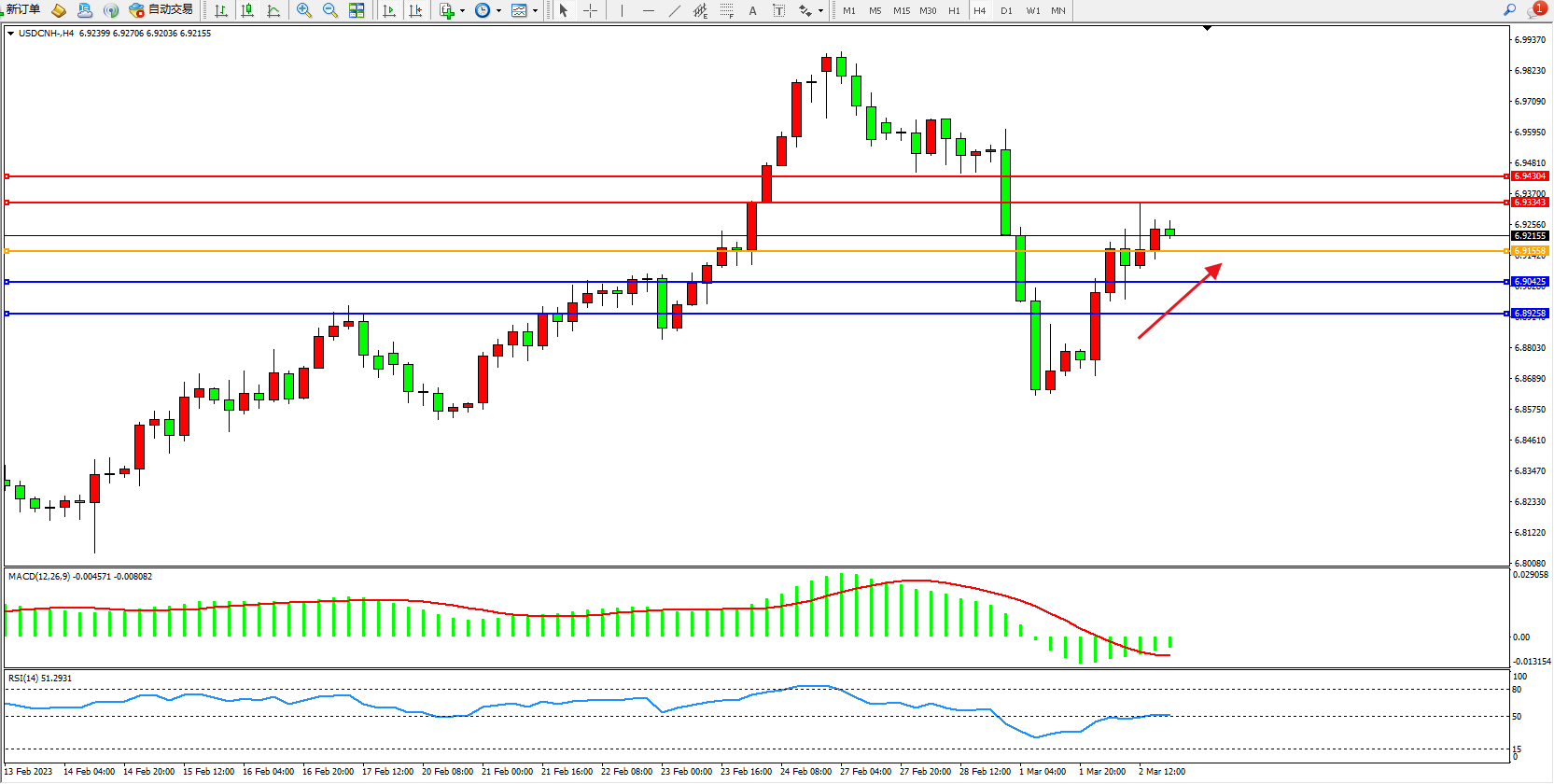Screen dimensions: 1554x784
Task: Toggle bar chart display mode
Action: click(221, 10)
